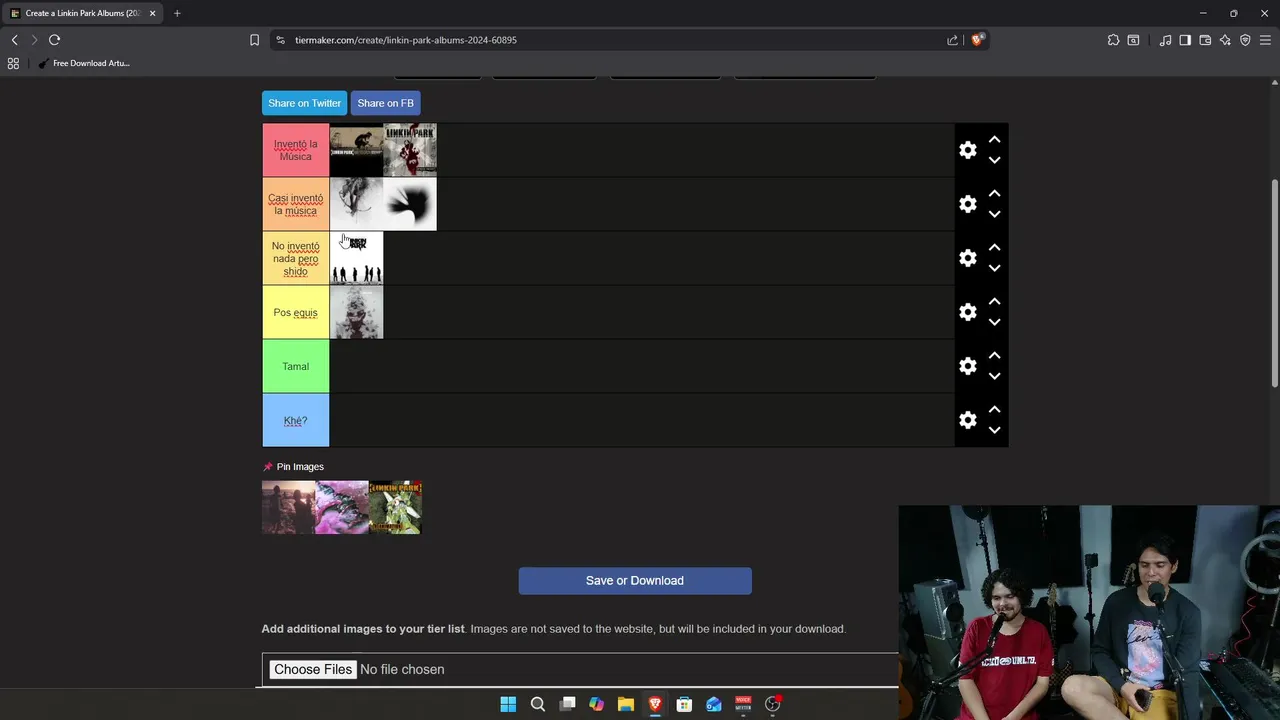The height and width of the screenshot is (720, 1280).
Task: Click the share page icon in address bar
Action: click(952, 40)
